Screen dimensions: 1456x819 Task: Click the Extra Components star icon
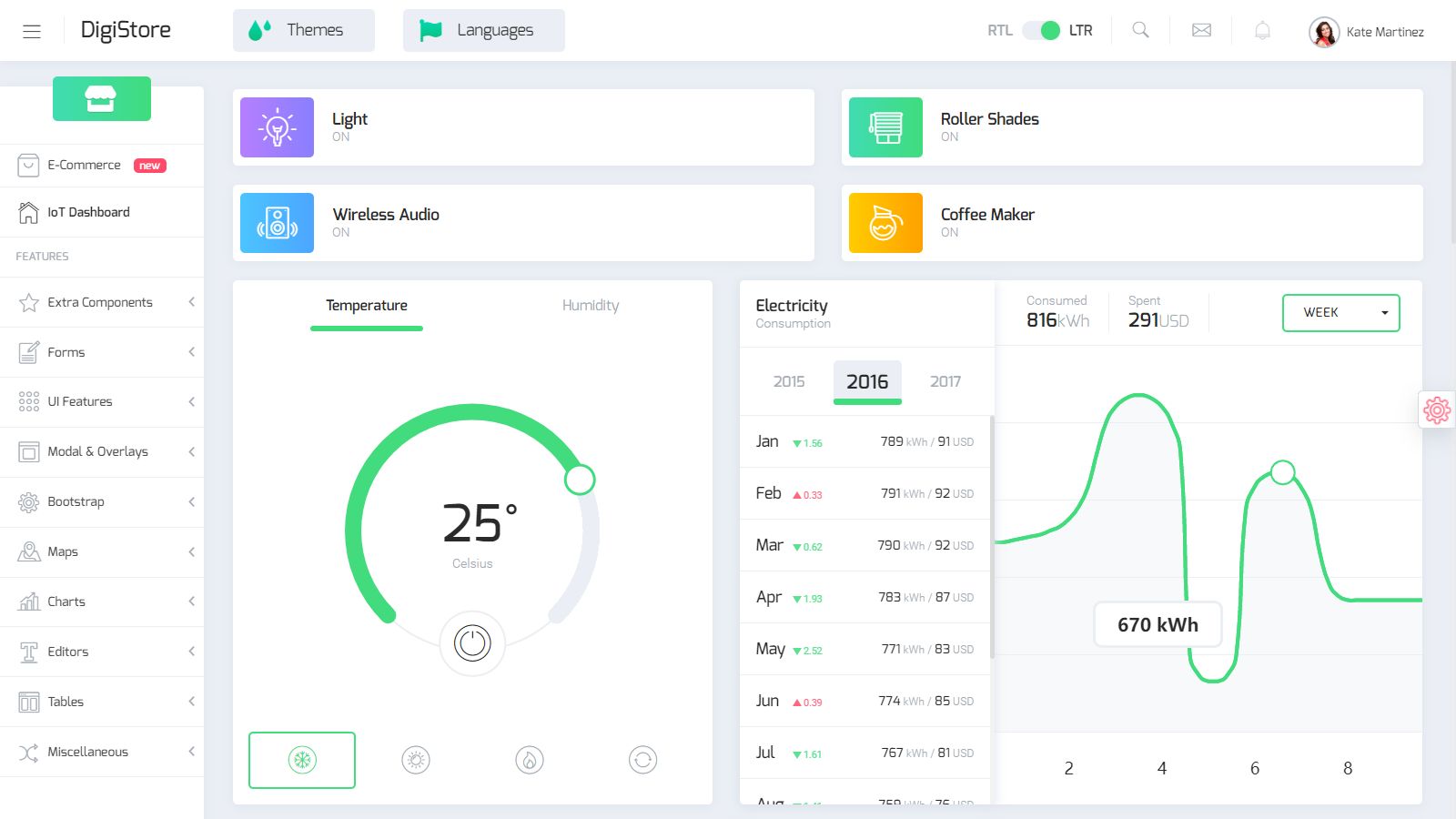(29, 302)
